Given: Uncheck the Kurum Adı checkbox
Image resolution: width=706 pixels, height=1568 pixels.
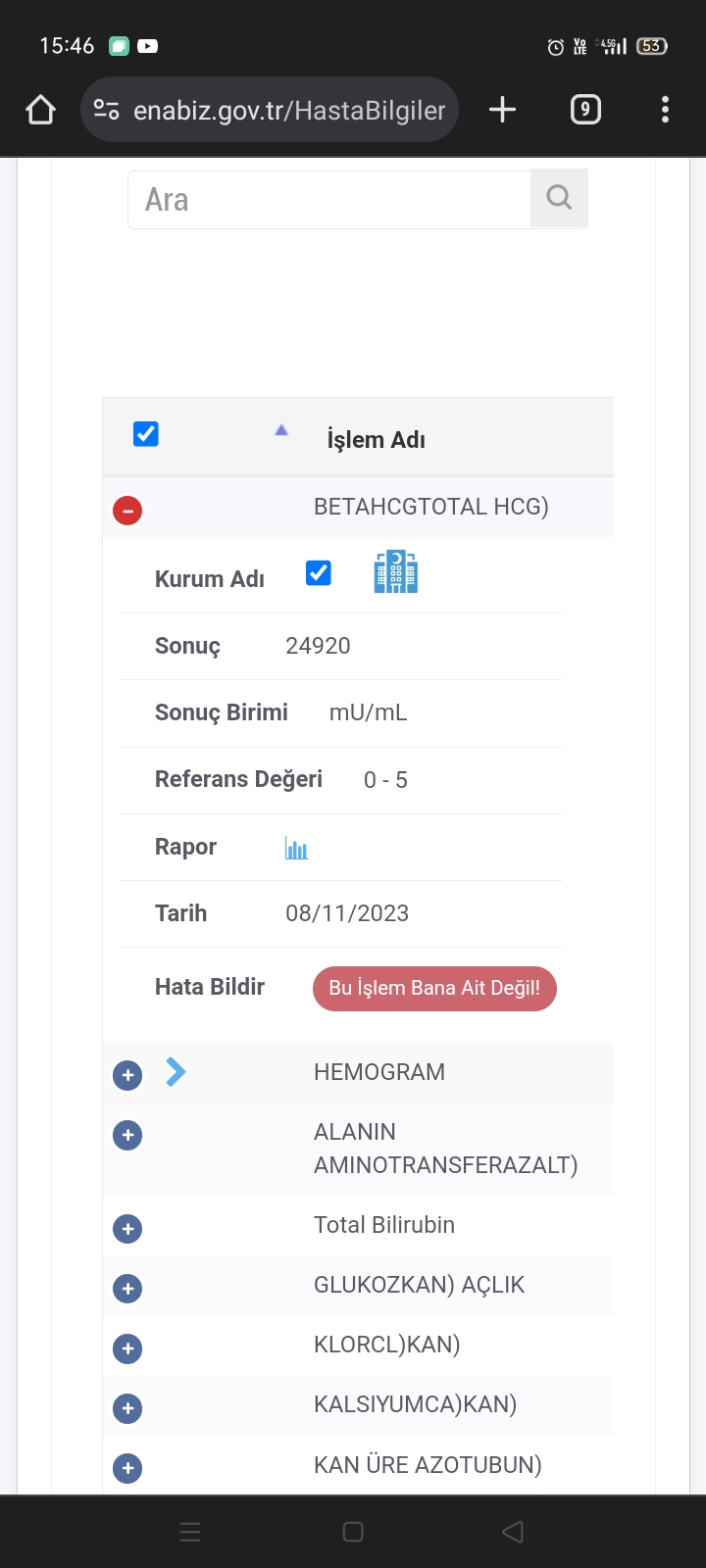Looking at the screenshot, I should [x=319, y=573].
